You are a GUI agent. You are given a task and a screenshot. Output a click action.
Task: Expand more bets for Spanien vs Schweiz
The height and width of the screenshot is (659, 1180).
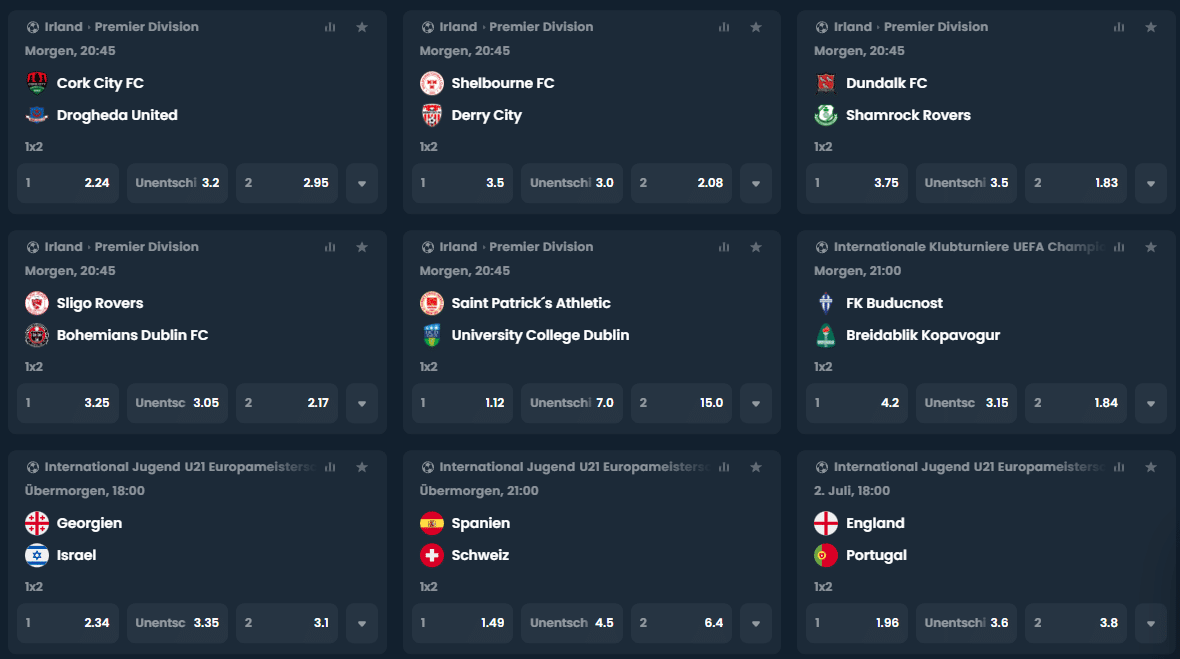(x=756, y=623)
